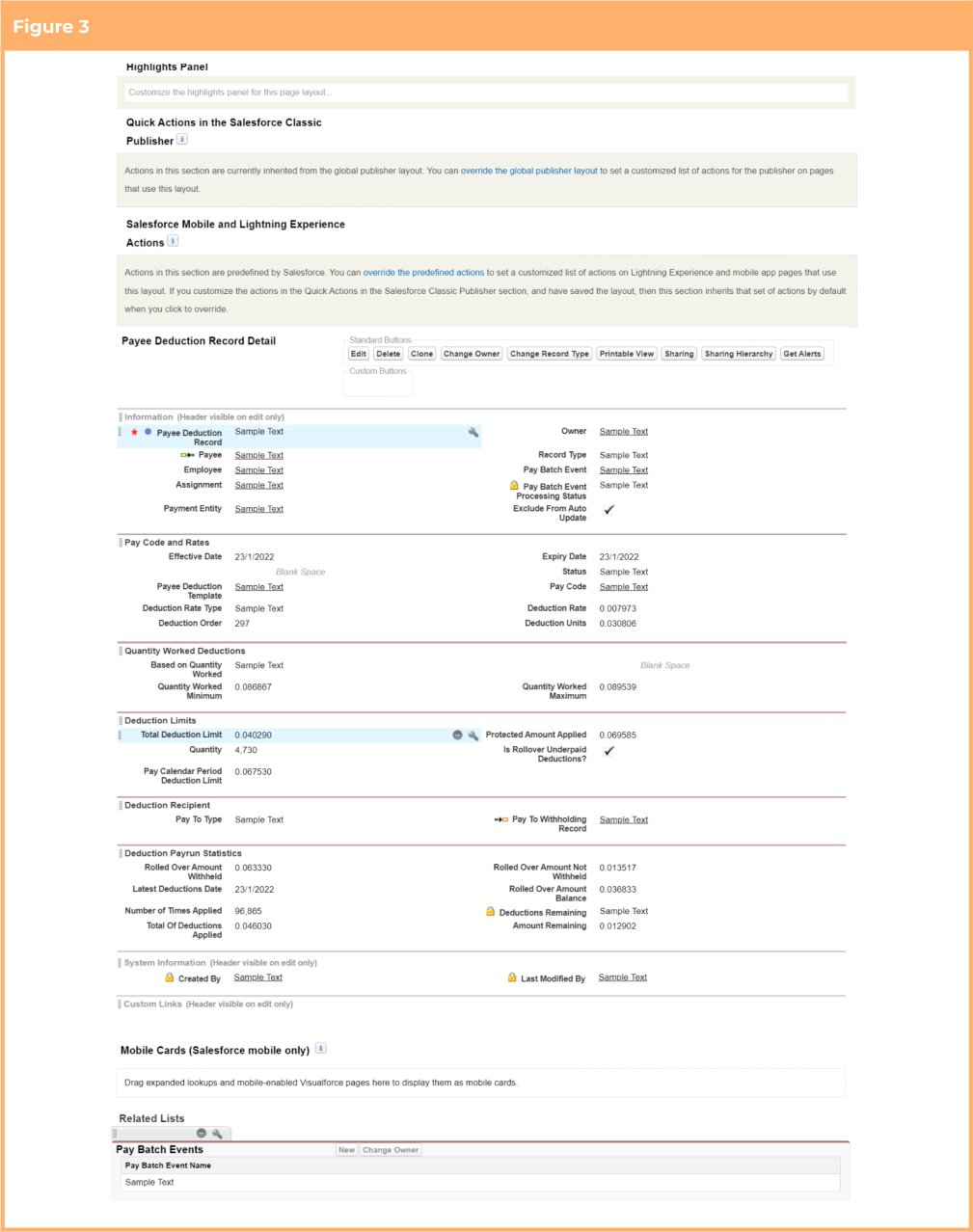Click Assignment Sample Text link
The image size is (973, 1232).
[259, 485]
